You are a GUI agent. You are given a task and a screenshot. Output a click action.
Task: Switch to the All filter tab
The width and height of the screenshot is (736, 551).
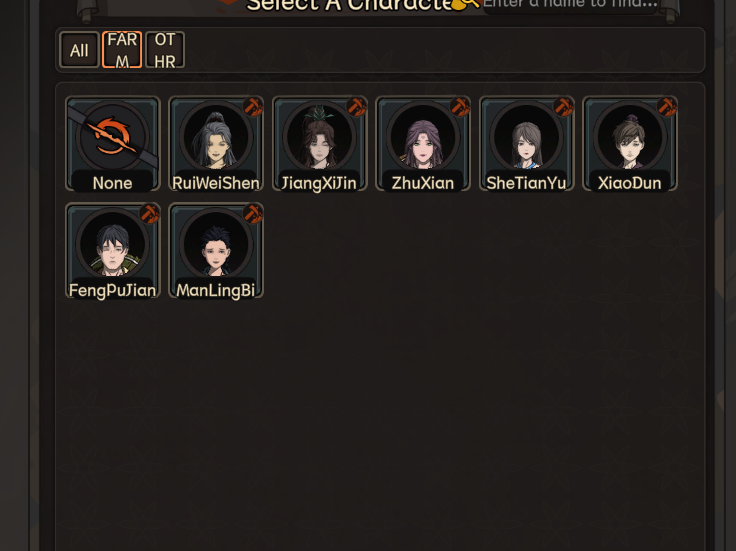tap(79, 50)
